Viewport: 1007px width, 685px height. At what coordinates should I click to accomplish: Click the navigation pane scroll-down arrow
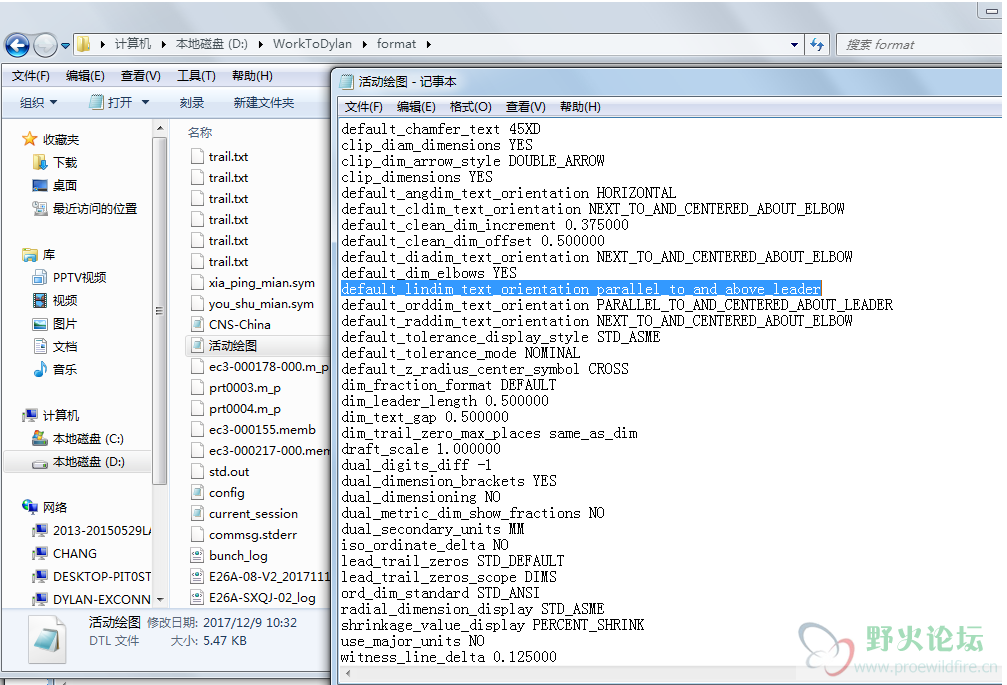tap(159, 600)
